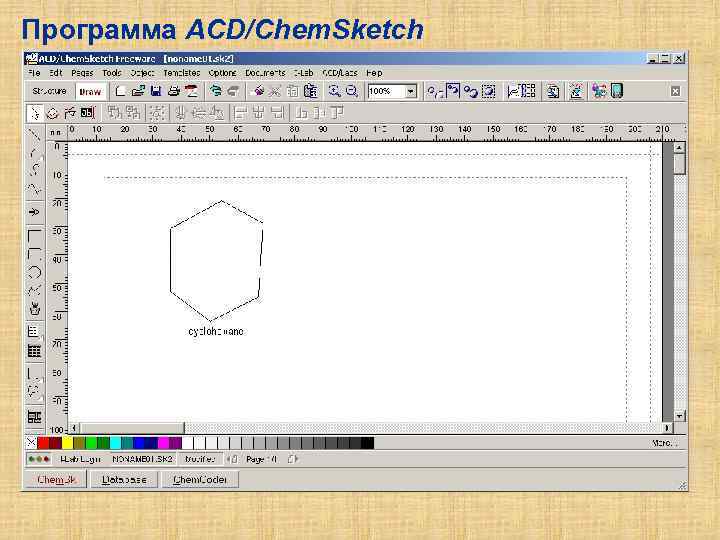Click More... in color palette
The height and width of the screenshot is (540, 720).
click(664, 443)
